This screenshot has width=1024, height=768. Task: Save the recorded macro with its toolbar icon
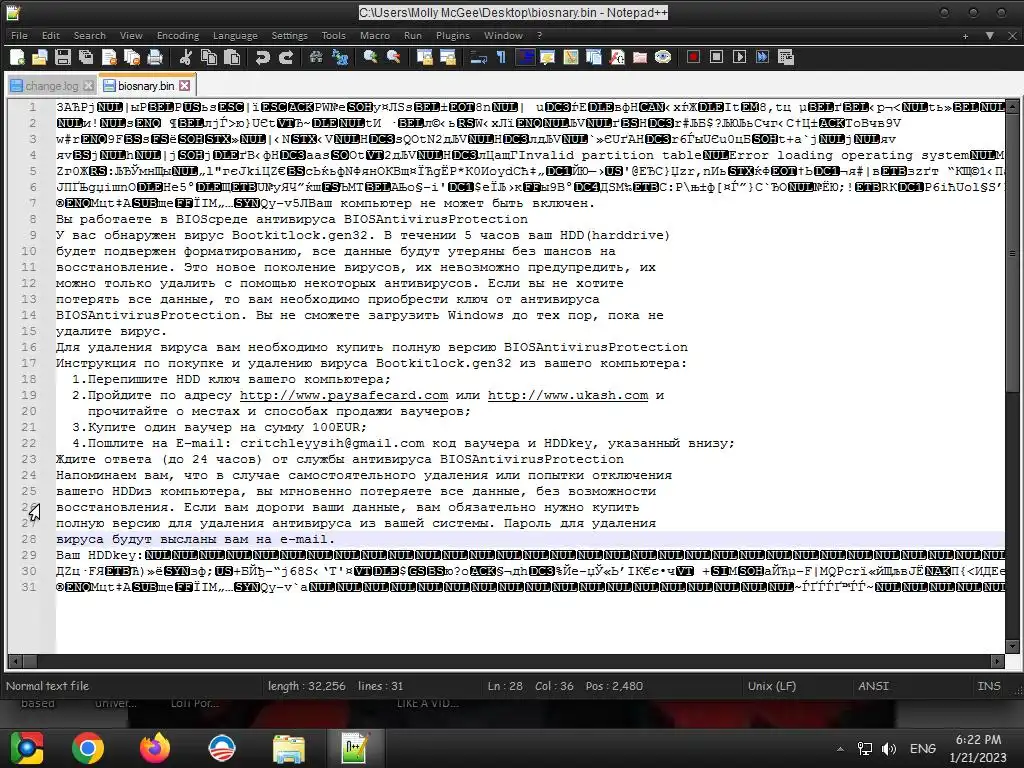(x=786, y=57)
